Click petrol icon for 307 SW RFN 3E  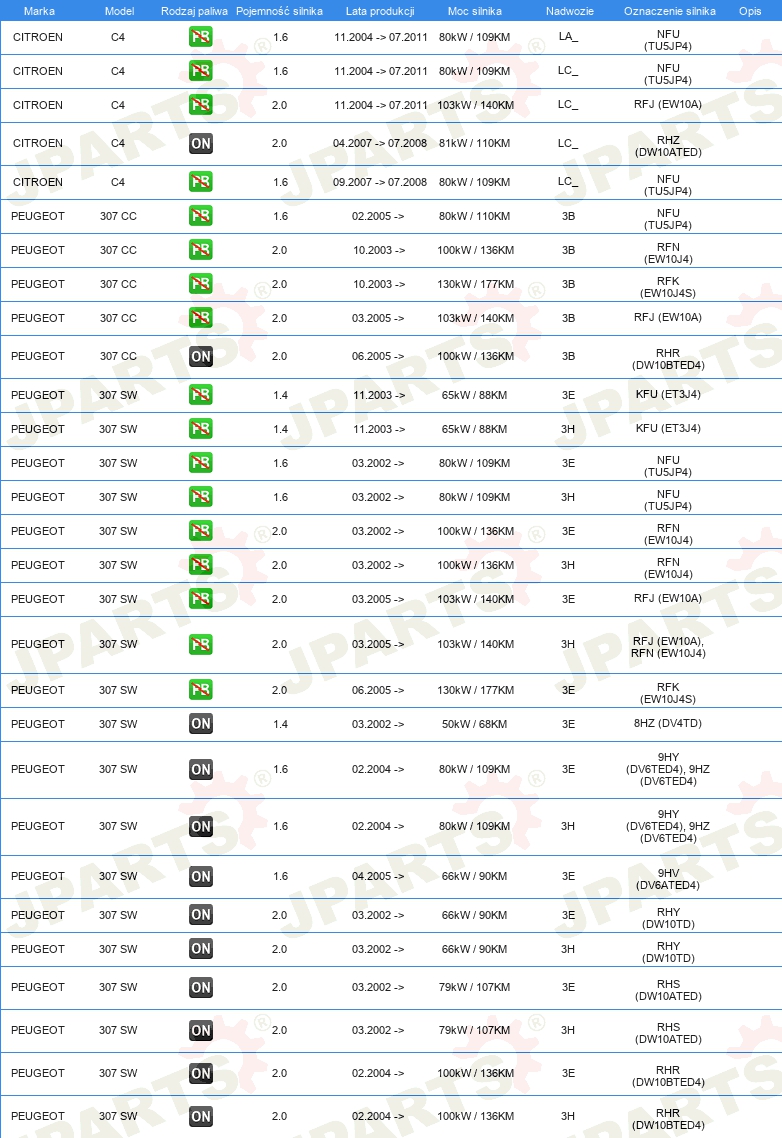[200, 532]
